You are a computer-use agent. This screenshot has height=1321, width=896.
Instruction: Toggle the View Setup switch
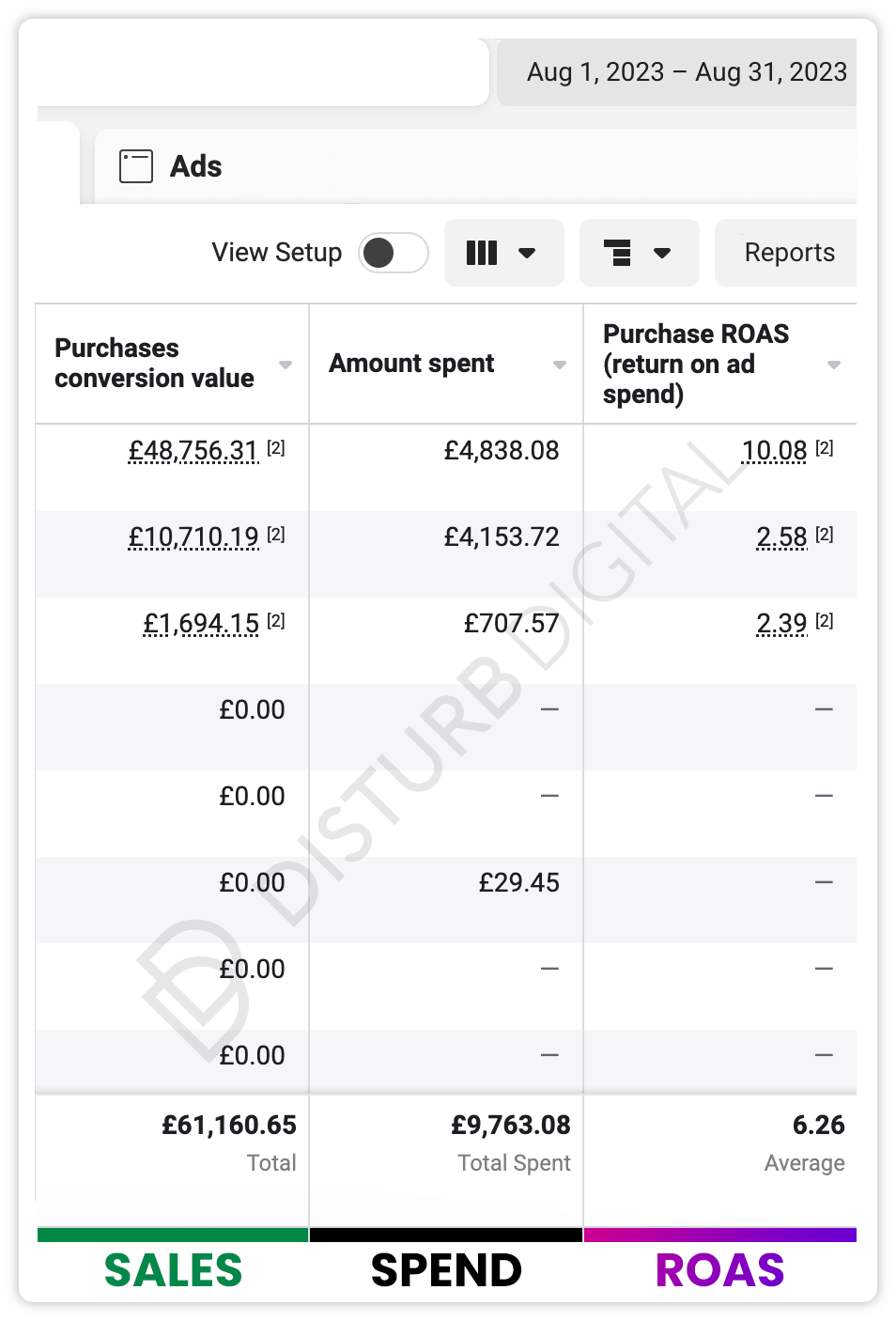pyautogui.click(x=394, y=253)
